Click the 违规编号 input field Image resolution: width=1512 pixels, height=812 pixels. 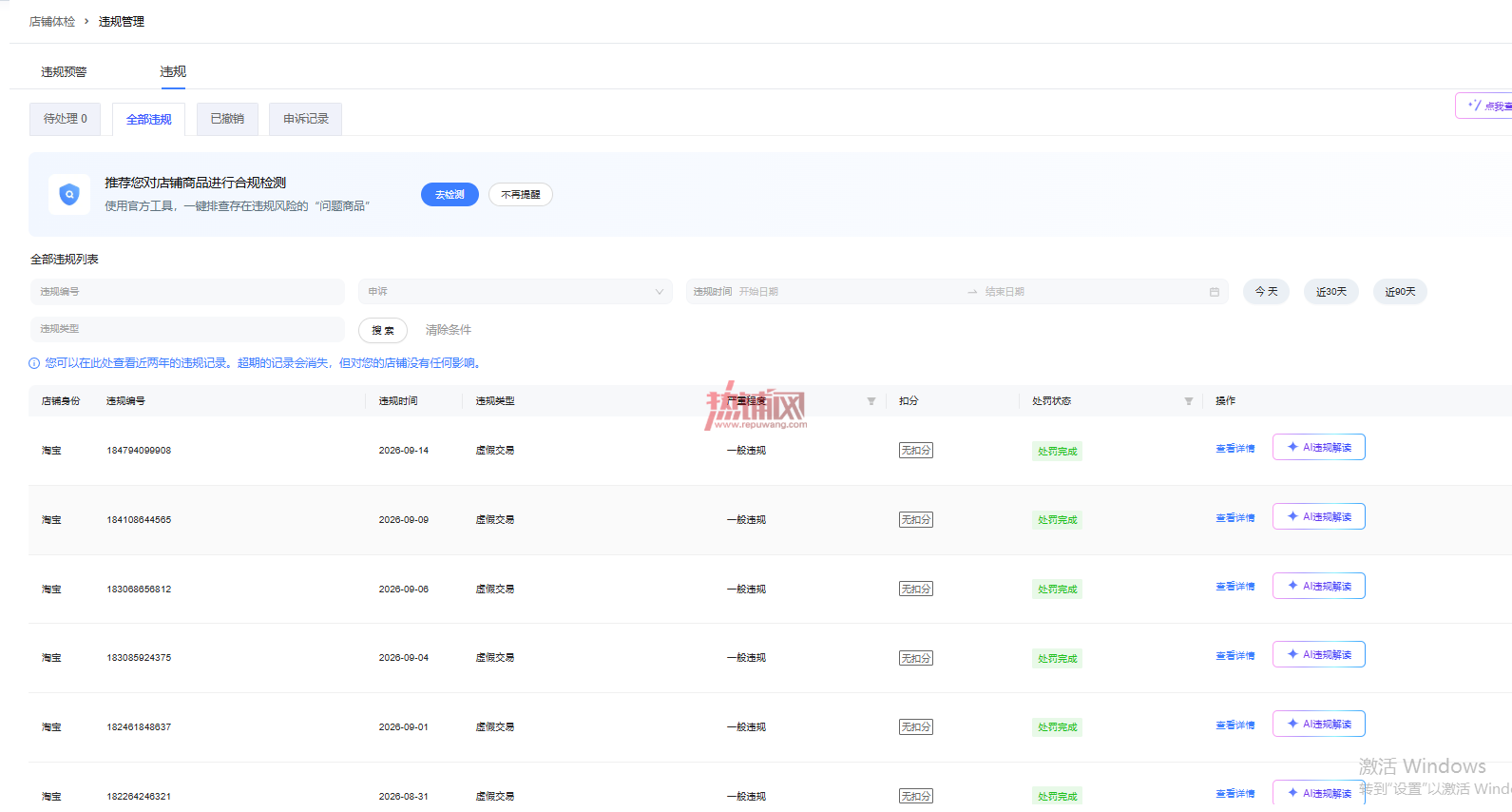(187, 292)
